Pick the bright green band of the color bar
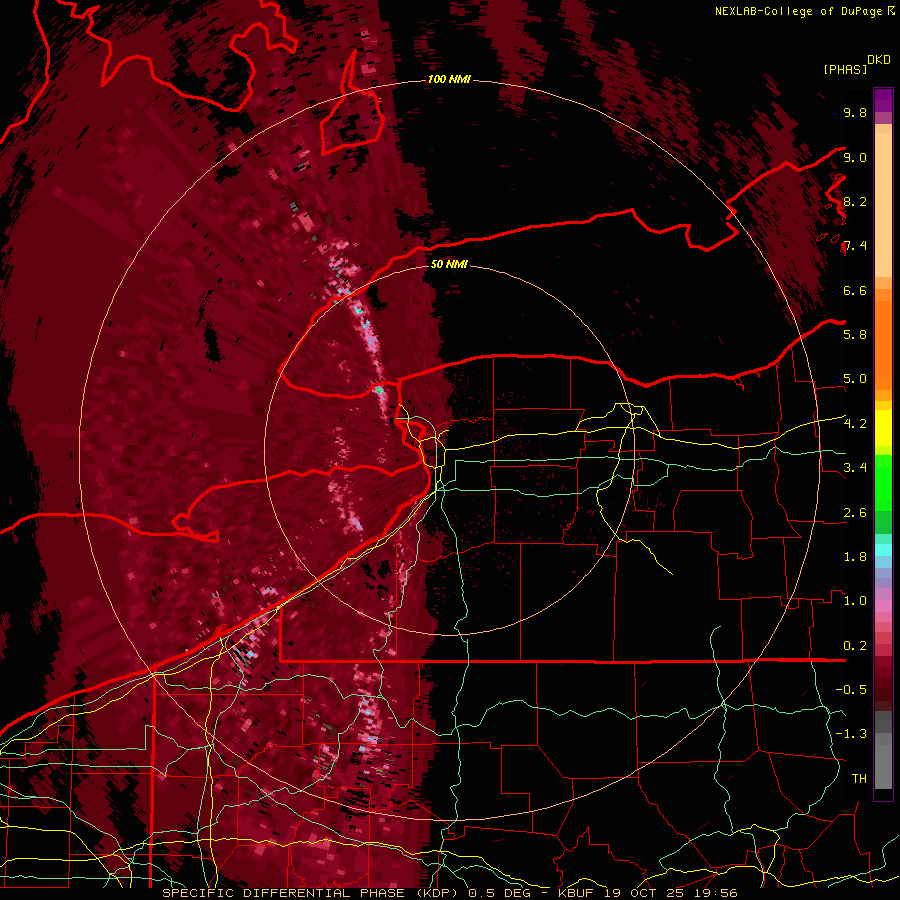The height and width of the screenshot is (900, 900). click(x=883, y=482)
